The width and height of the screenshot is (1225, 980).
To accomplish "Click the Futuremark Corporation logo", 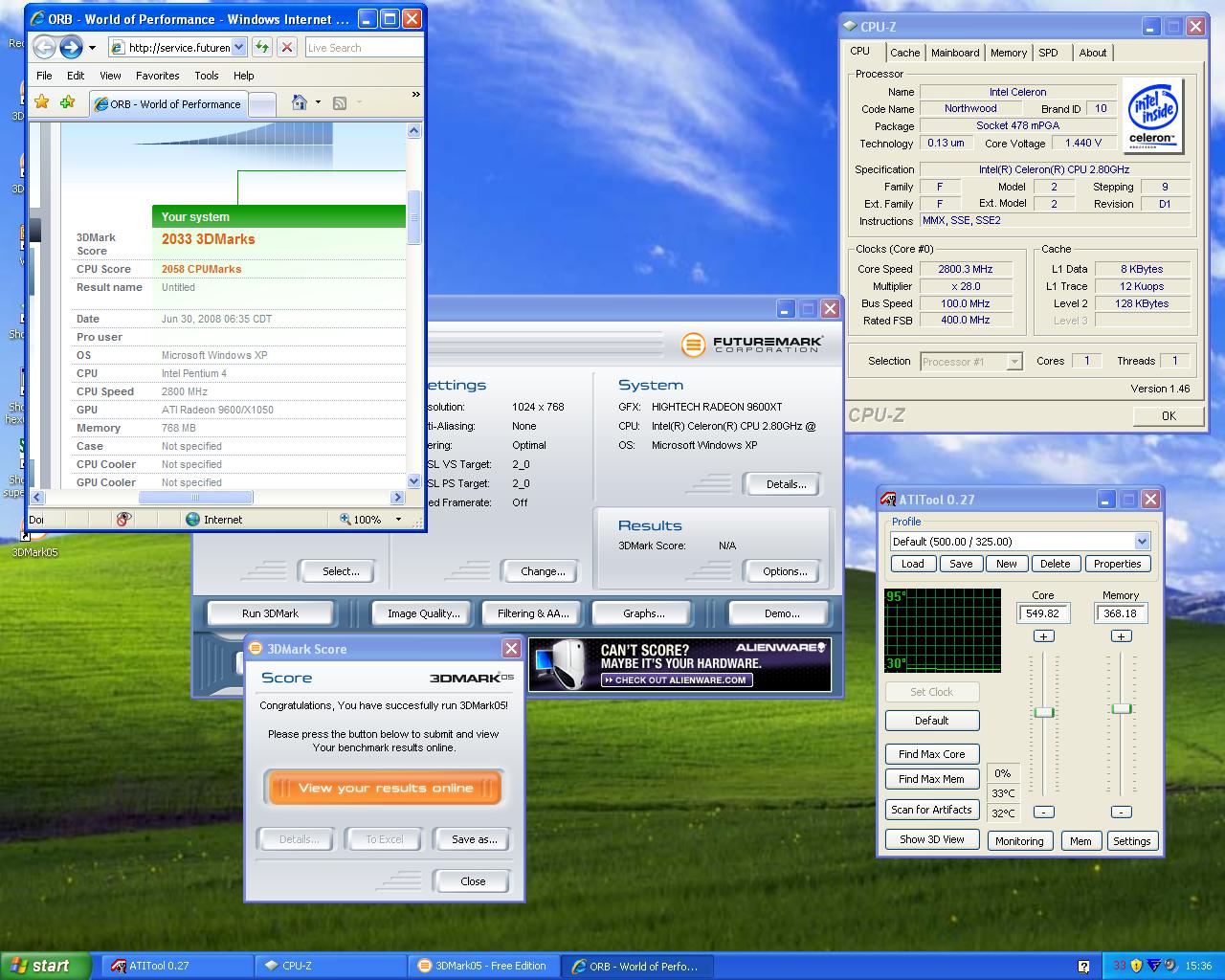I will 752,344.
